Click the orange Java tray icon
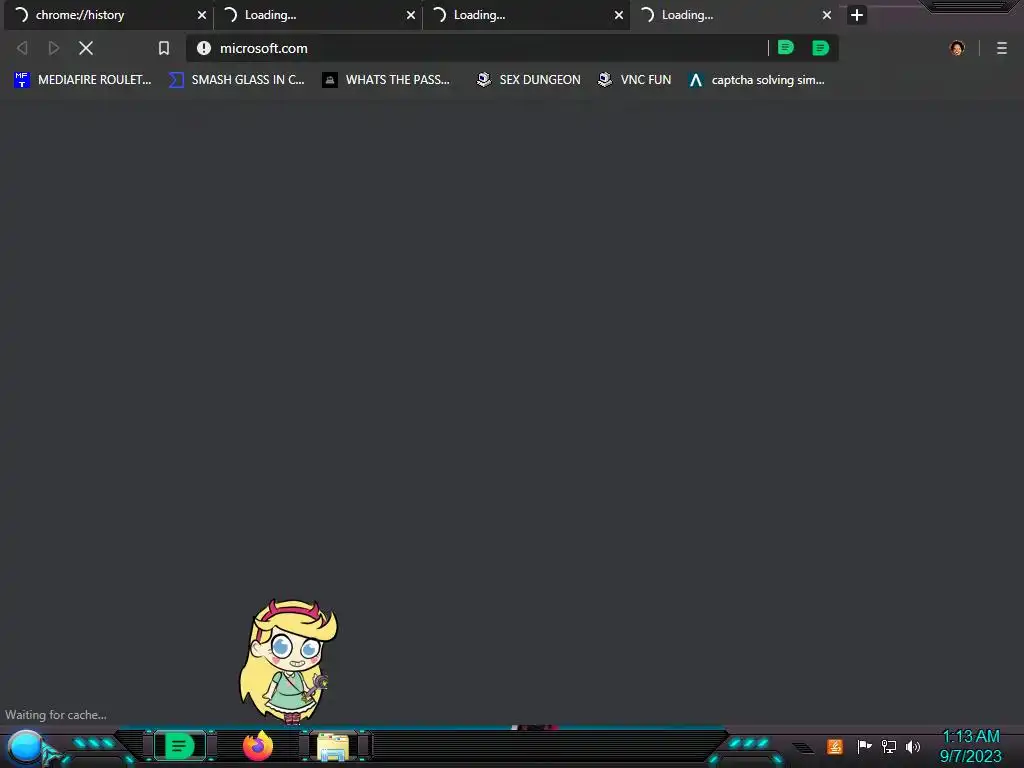Image resolution: width=1024 pixels, height=768 pixels. (x=835, y=746)
